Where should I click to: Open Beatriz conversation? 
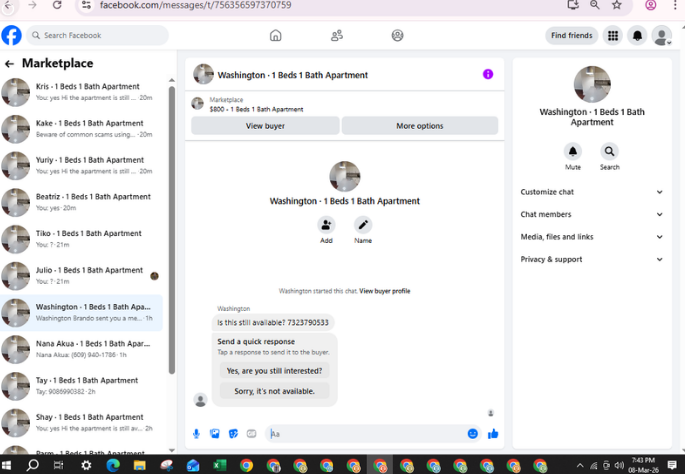81,202
